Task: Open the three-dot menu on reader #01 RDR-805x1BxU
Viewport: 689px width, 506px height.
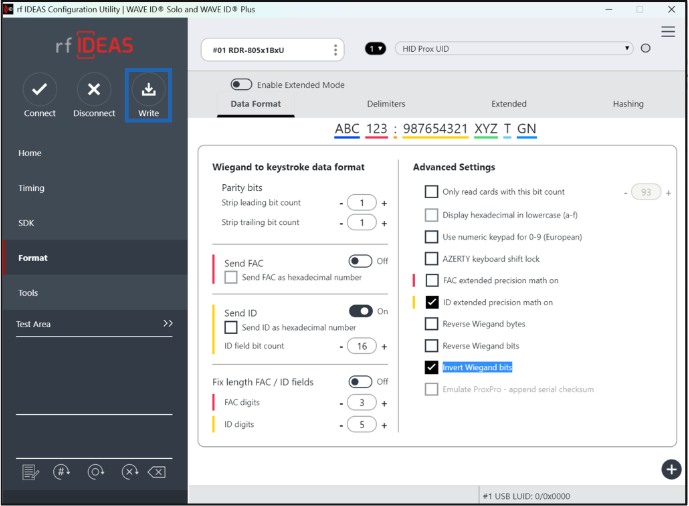Action: click(x=335, y=50)
